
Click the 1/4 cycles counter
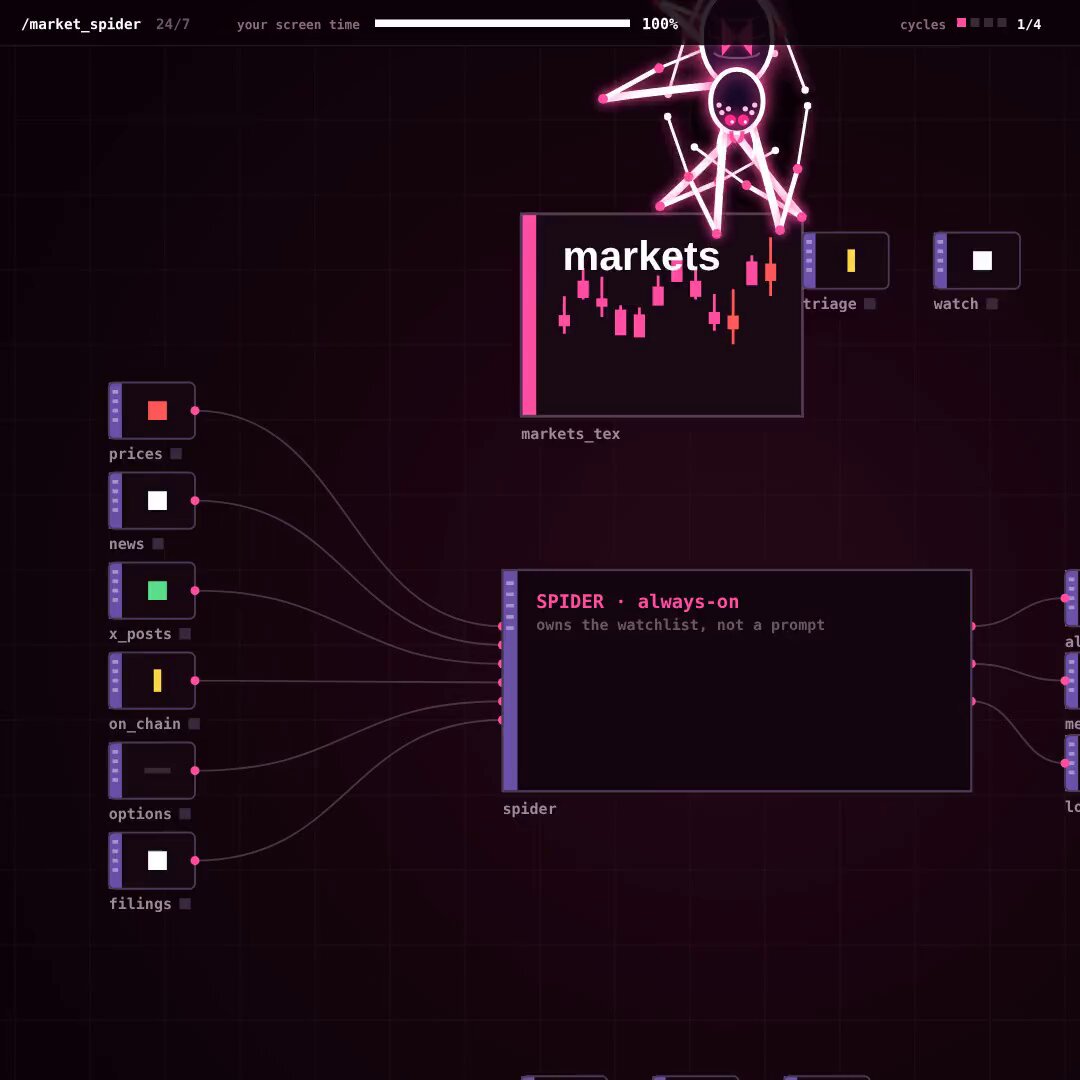click(1029, 24)
